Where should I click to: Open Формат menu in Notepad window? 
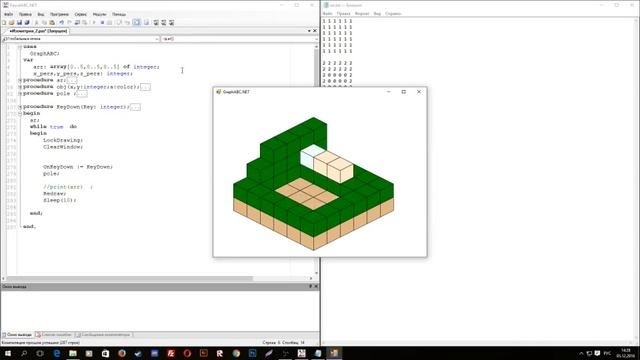[x=362, y=14]
